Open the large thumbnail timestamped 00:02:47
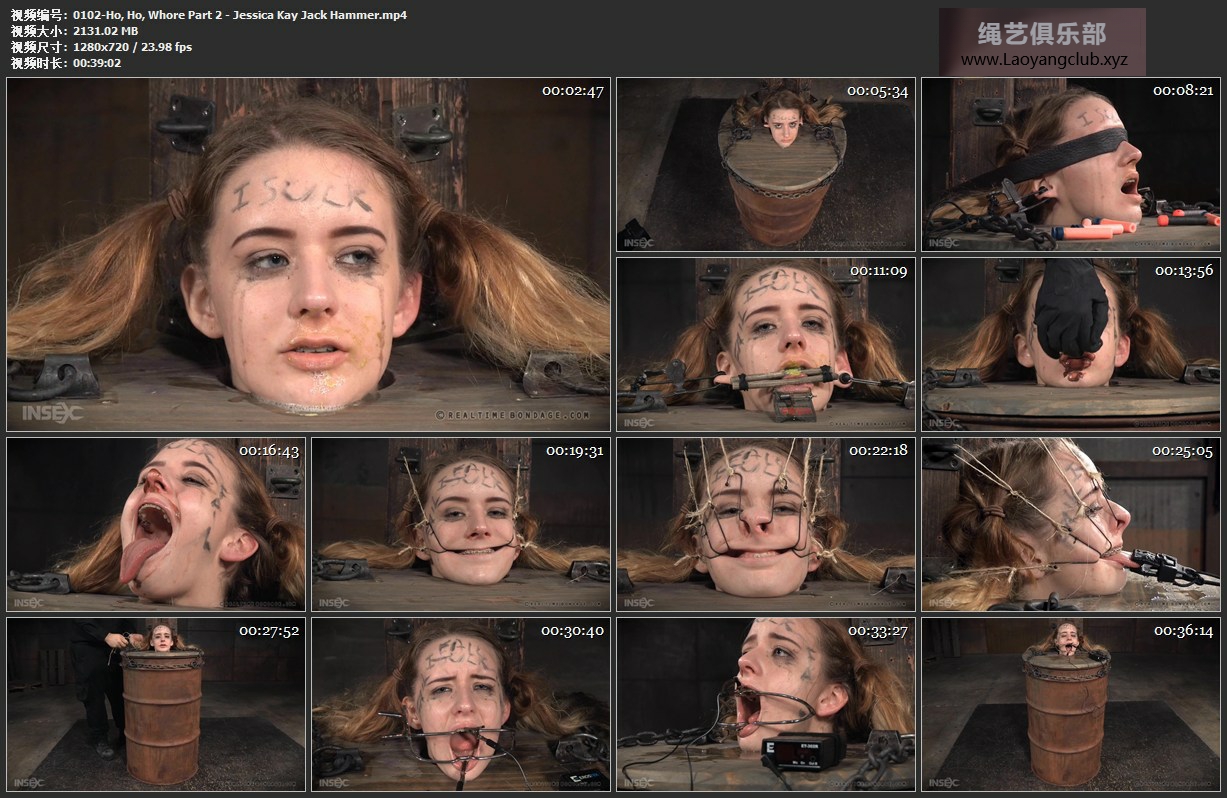 point(308,254)
